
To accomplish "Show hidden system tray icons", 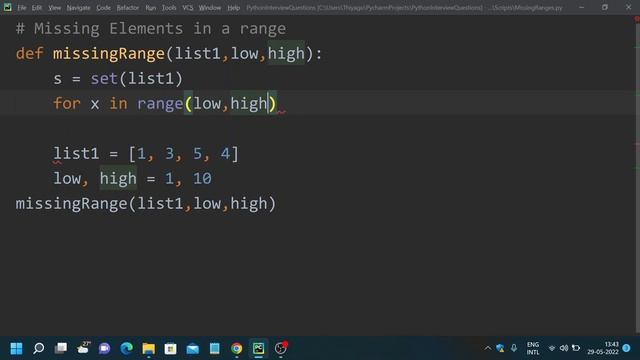I will click(x=488, y=348).
